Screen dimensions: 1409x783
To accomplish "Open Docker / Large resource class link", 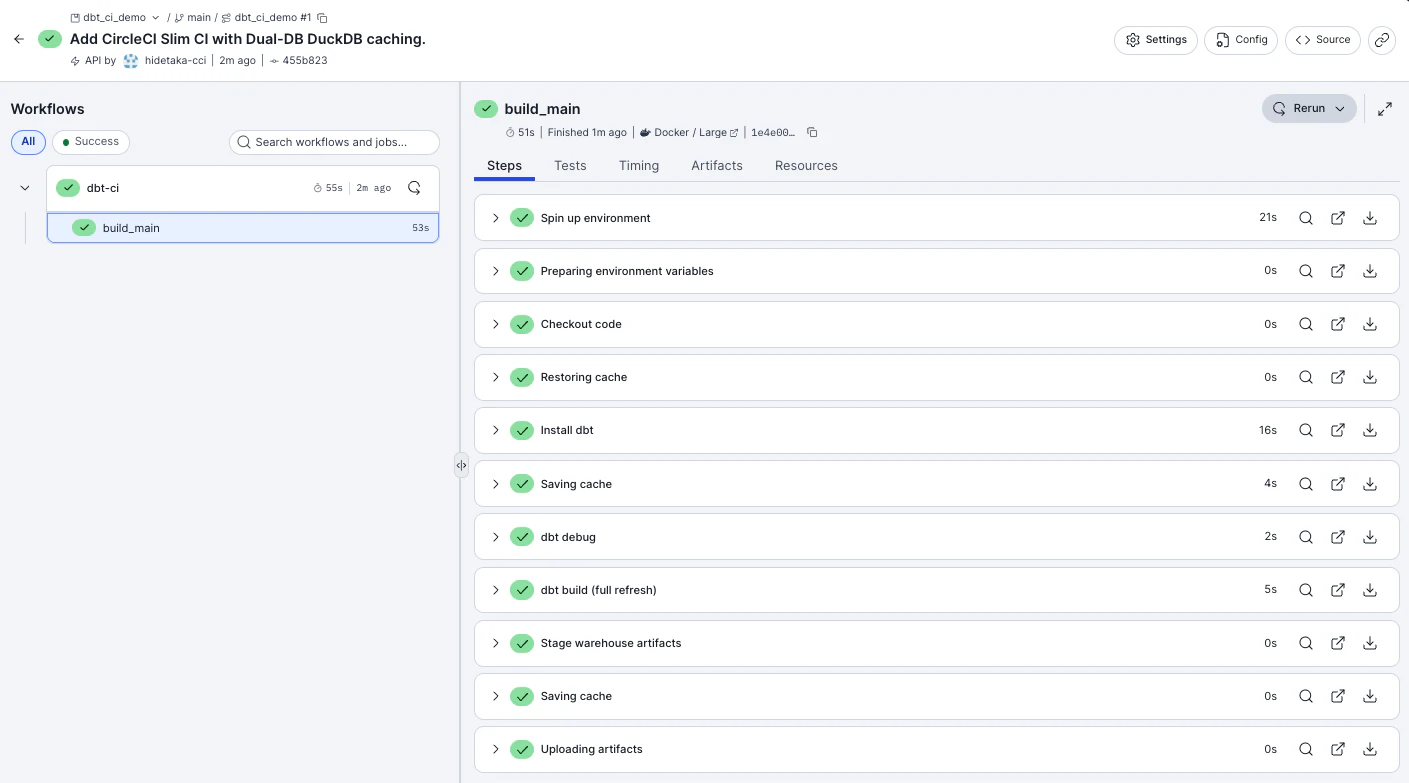I will [689, 132].
